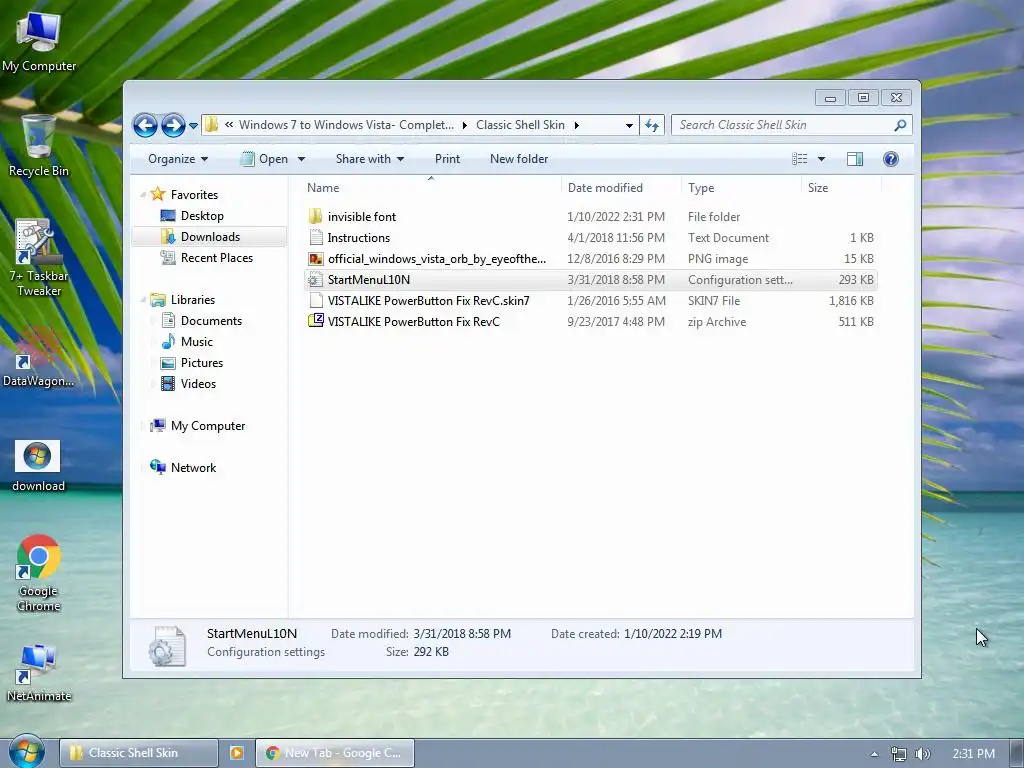Toggle the preview pane icon
This screenshot has height=768, width=1024.
pyautogui.click(x=855, y=159)
